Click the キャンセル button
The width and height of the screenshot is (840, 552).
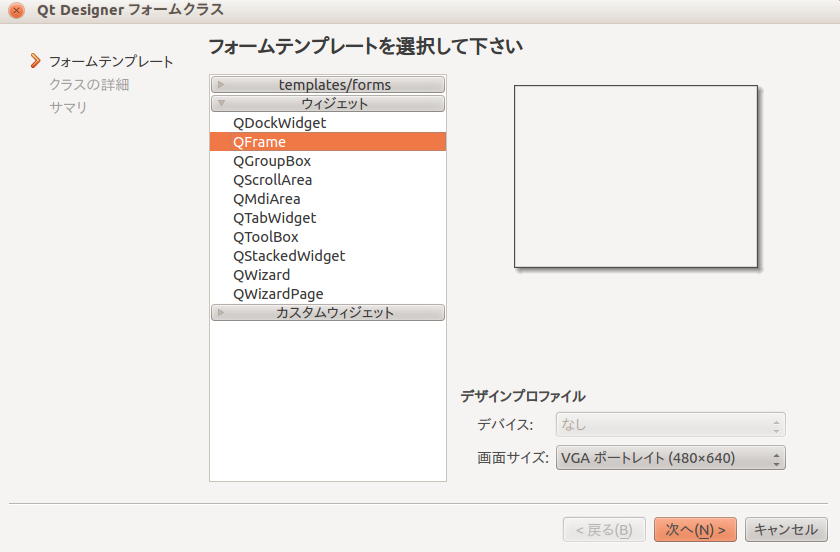[786, 530]
